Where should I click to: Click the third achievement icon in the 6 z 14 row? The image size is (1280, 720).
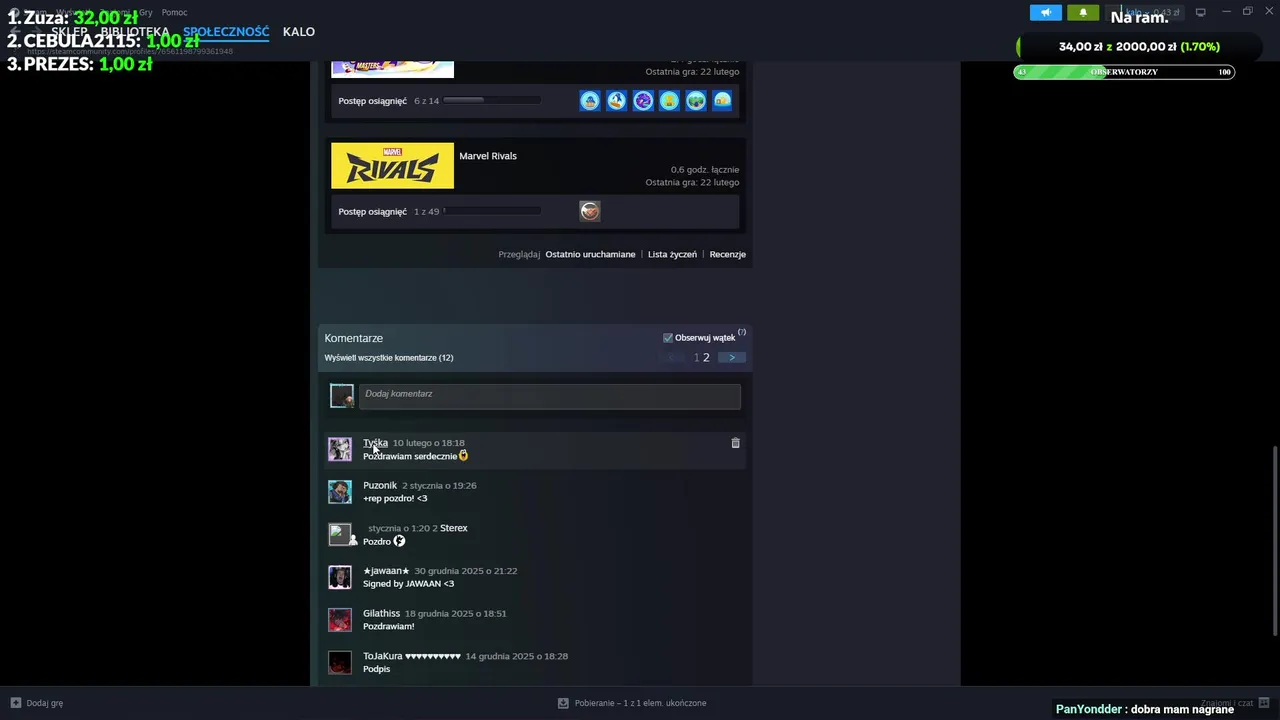[x=643, y=100]
